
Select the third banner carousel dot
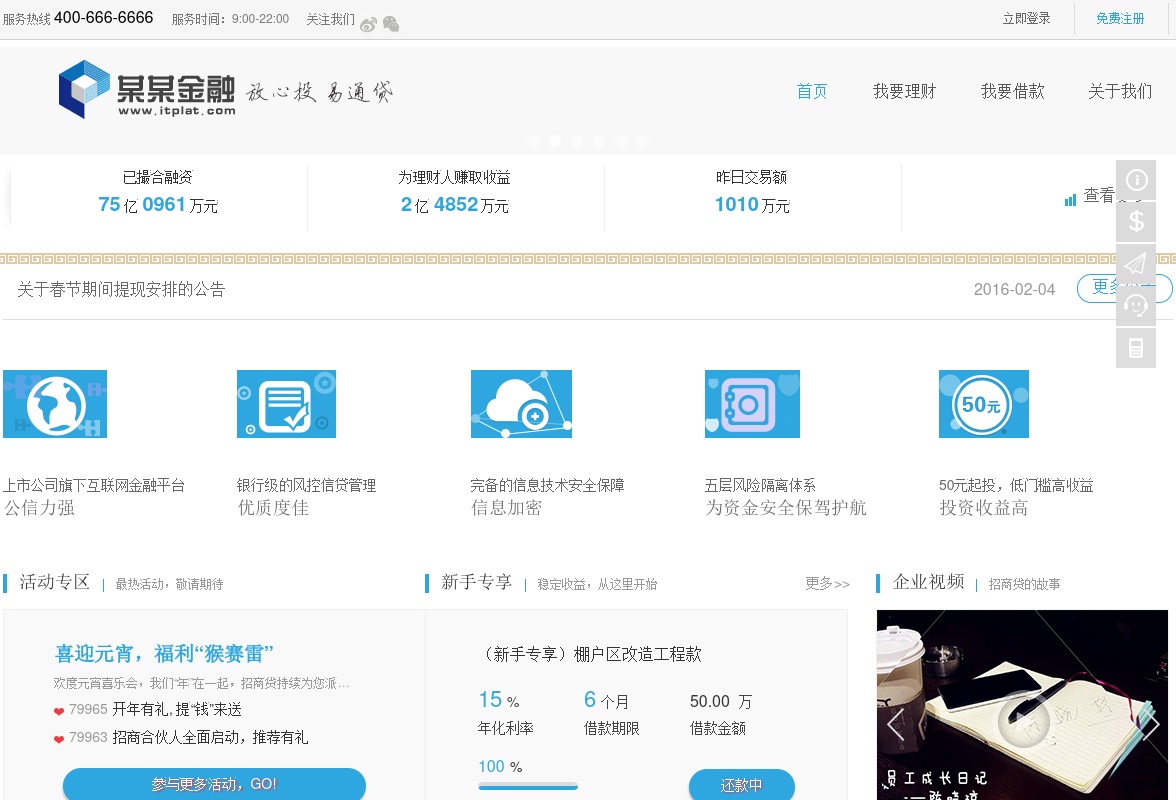tap(577, 142)
